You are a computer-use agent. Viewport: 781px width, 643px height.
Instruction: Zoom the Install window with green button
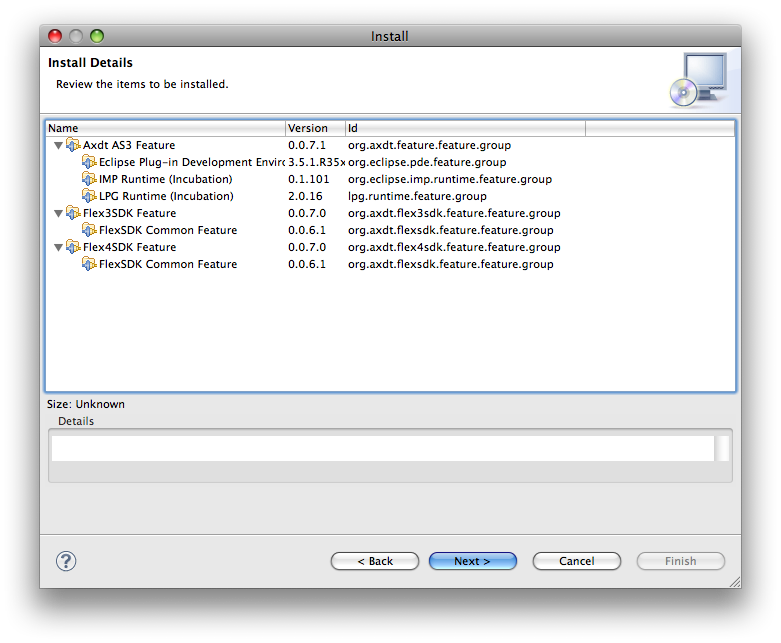coord(97,36)
